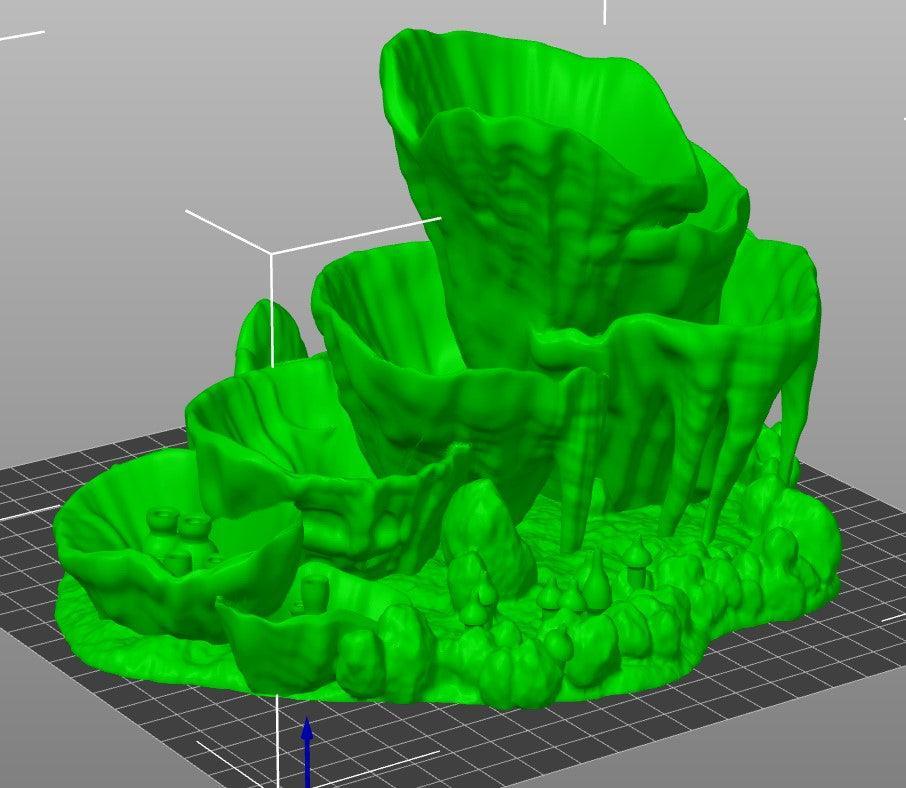Click the white bounding box corner vertex
This screenshot has height=788, width=906.
(271, 253)
